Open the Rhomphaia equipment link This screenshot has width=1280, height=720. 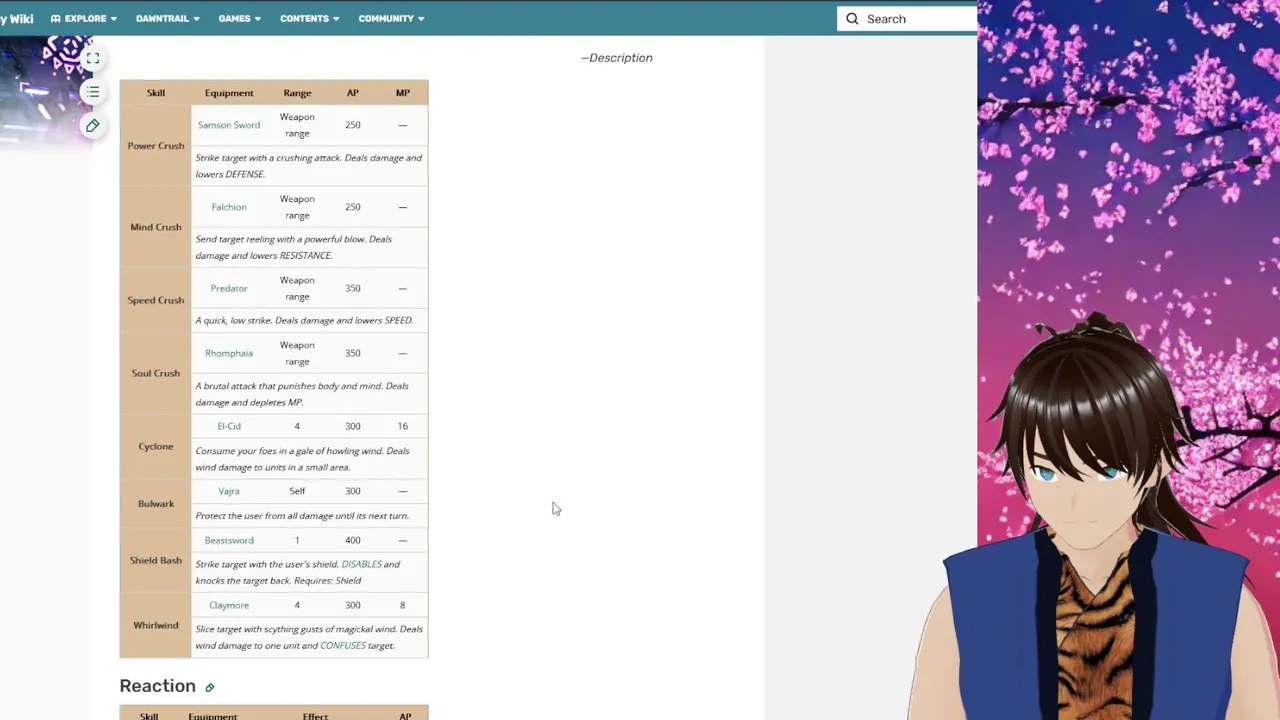click(x=229, y=353)
